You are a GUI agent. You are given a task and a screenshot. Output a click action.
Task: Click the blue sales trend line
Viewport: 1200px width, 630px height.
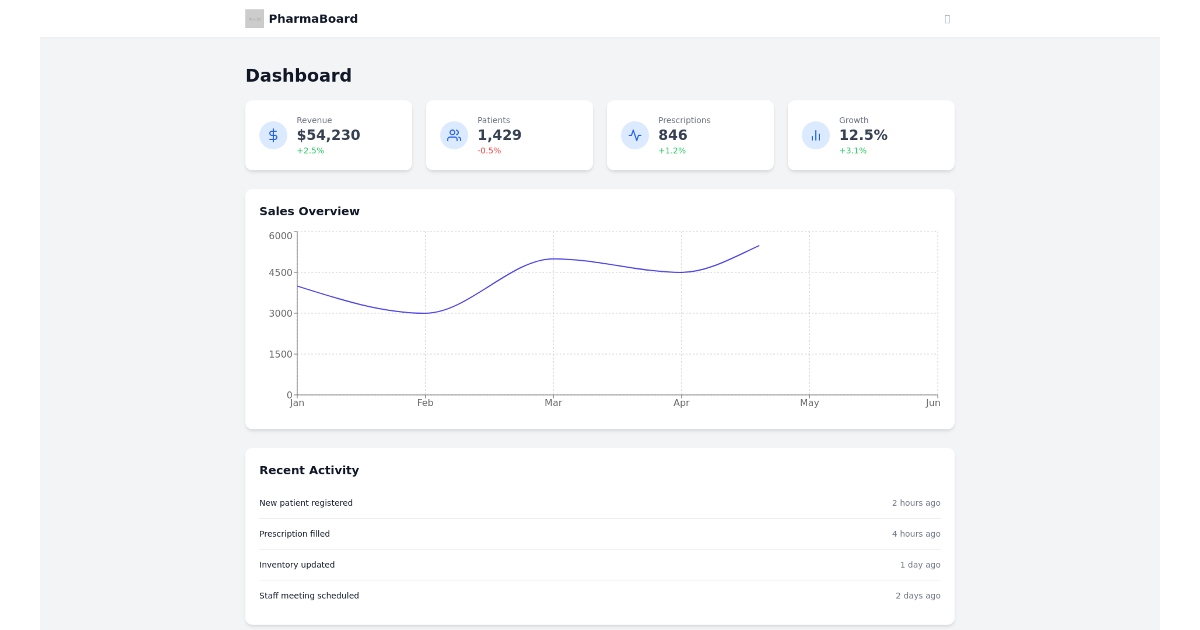pos(554,259)
